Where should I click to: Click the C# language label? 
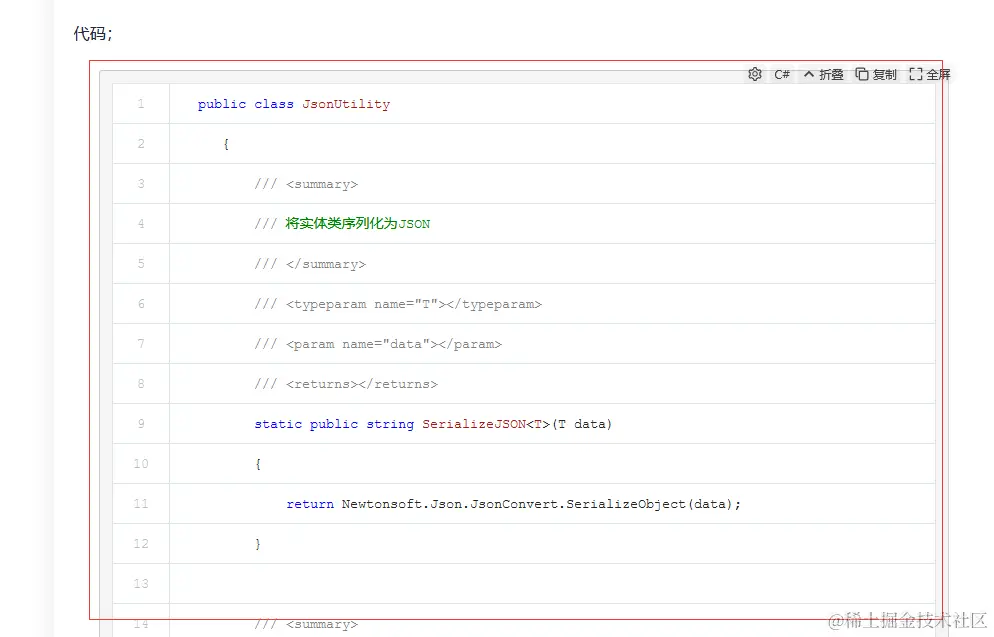coord(782,75)
